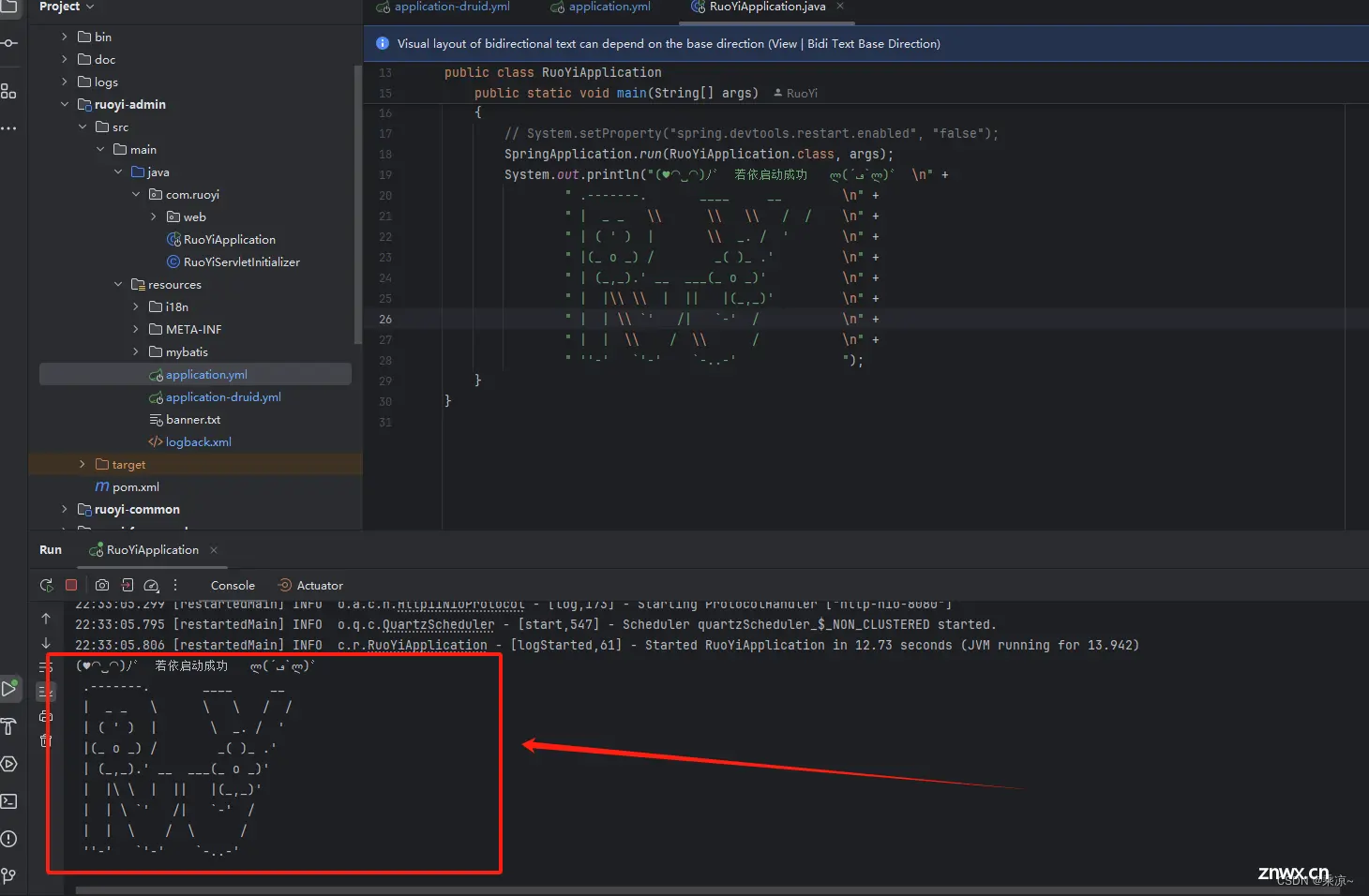Clear console with the trash icon
The width and height of the screenshot is (1369, 896).
coord(46,740)
